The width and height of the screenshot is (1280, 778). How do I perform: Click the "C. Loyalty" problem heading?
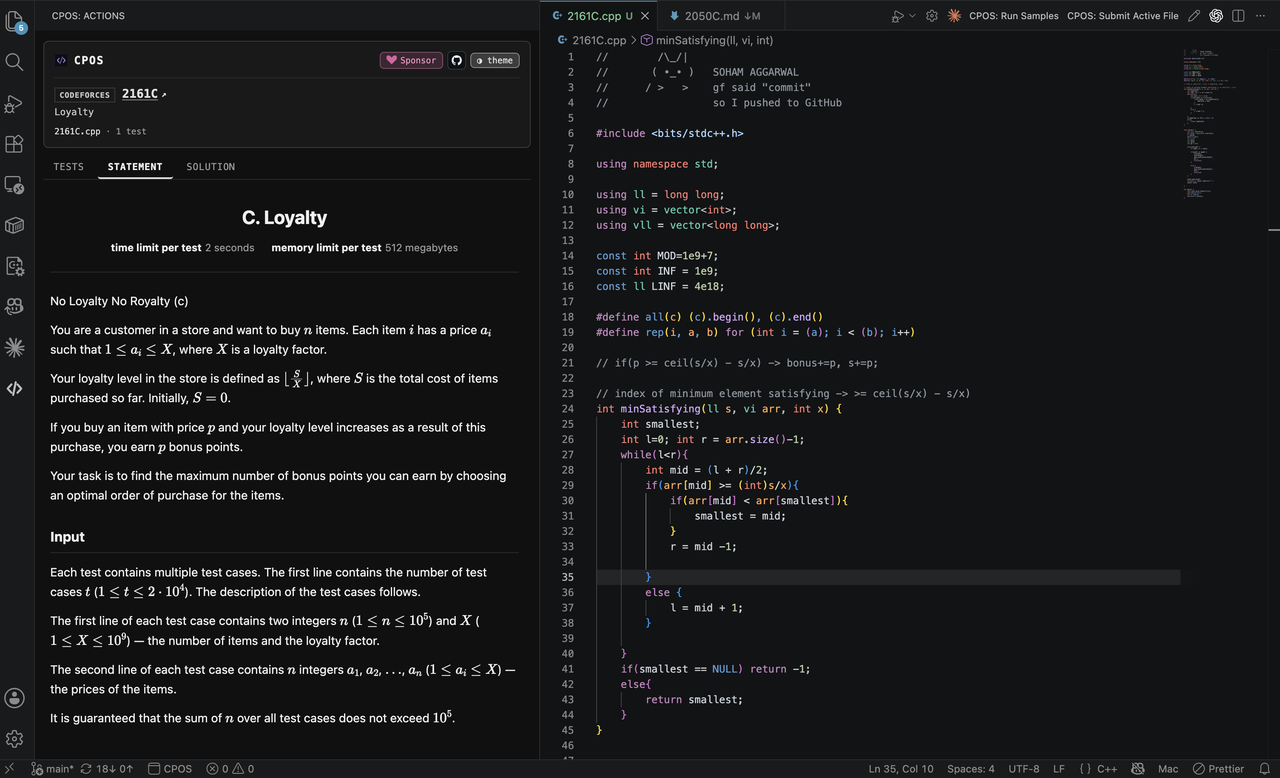click(284, 218)
